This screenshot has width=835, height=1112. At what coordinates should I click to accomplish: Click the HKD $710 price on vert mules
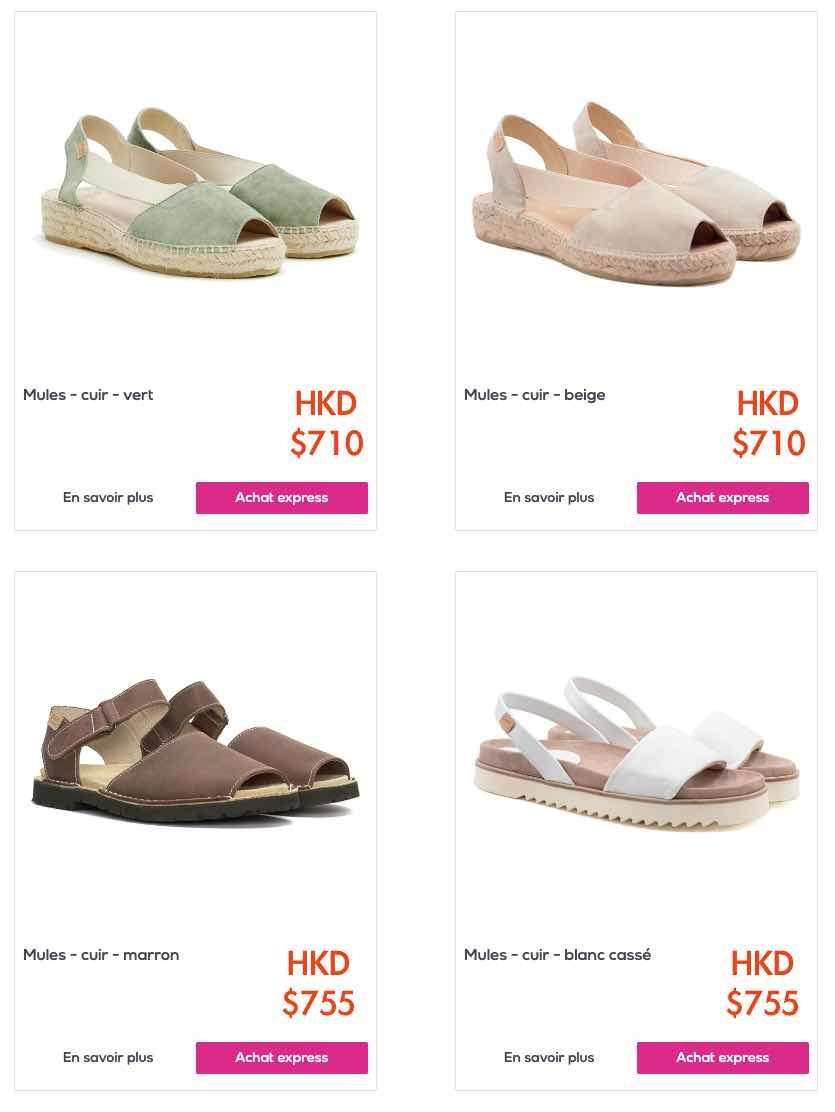(326, 423)
